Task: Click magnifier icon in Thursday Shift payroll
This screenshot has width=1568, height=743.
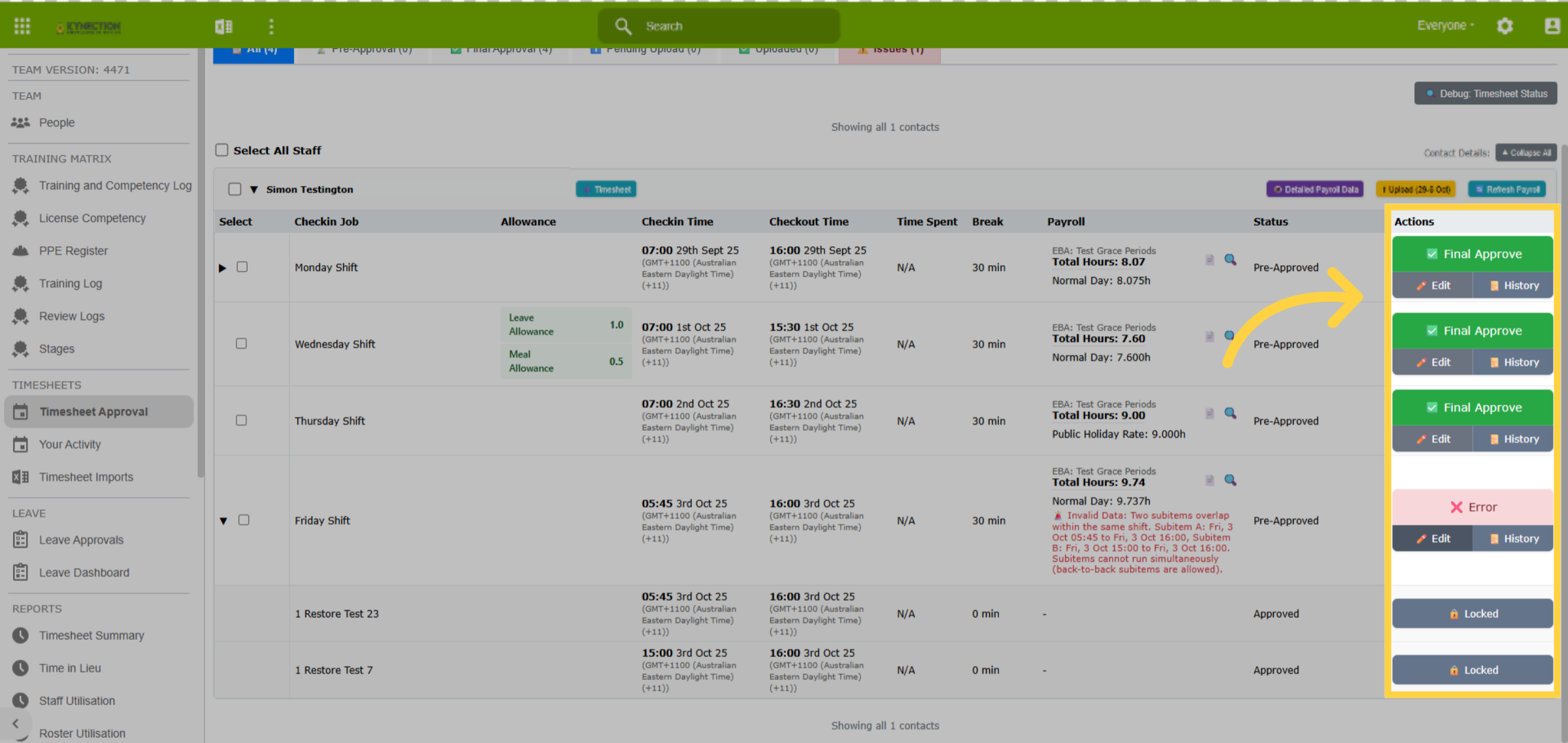Action: (x=1230, y=413)
